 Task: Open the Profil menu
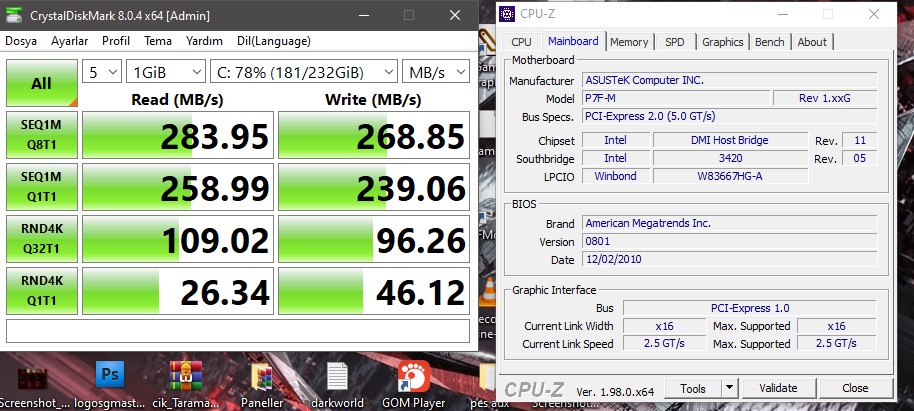(x=116, y=41)
